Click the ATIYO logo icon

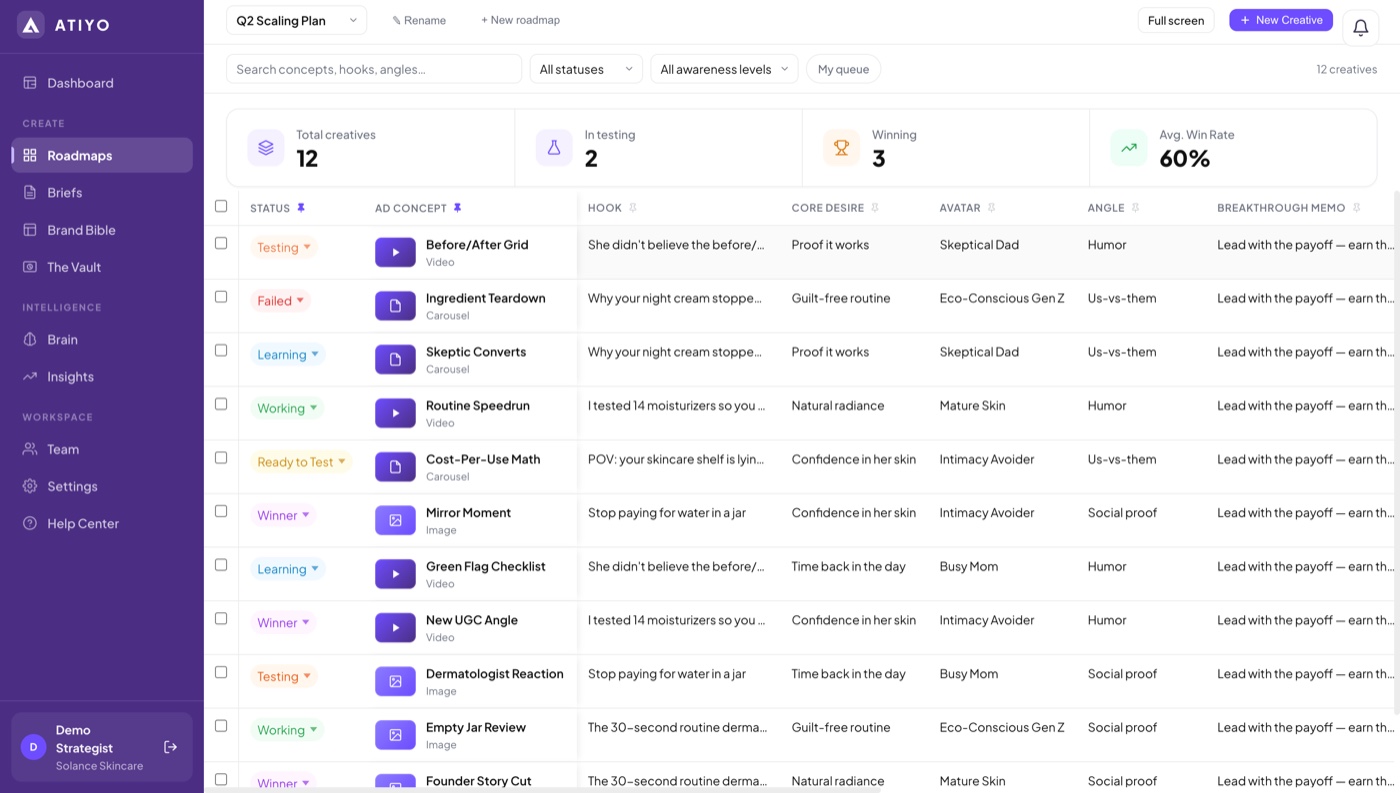point(31,25)
